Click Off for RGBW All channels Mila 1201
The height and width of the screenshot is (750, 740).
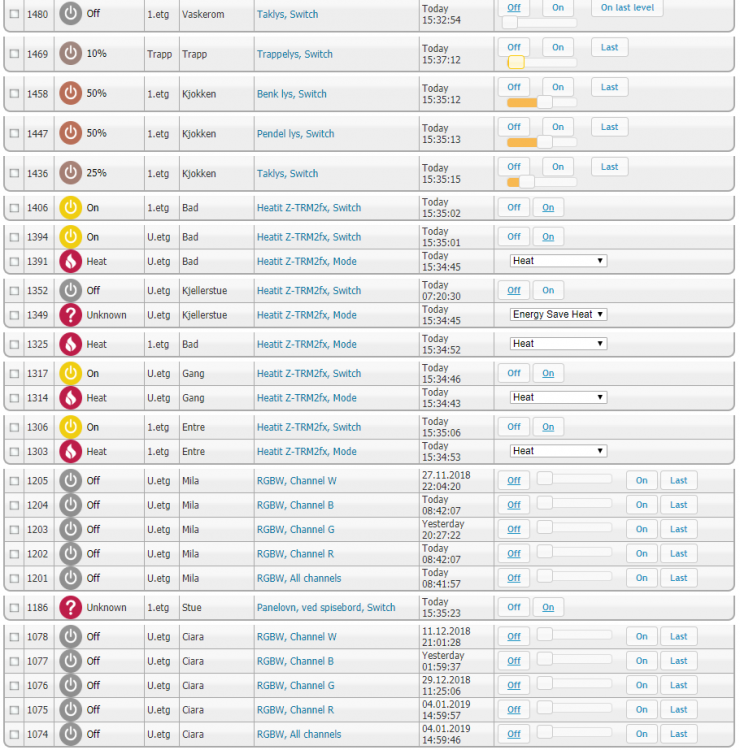(514, 578)
